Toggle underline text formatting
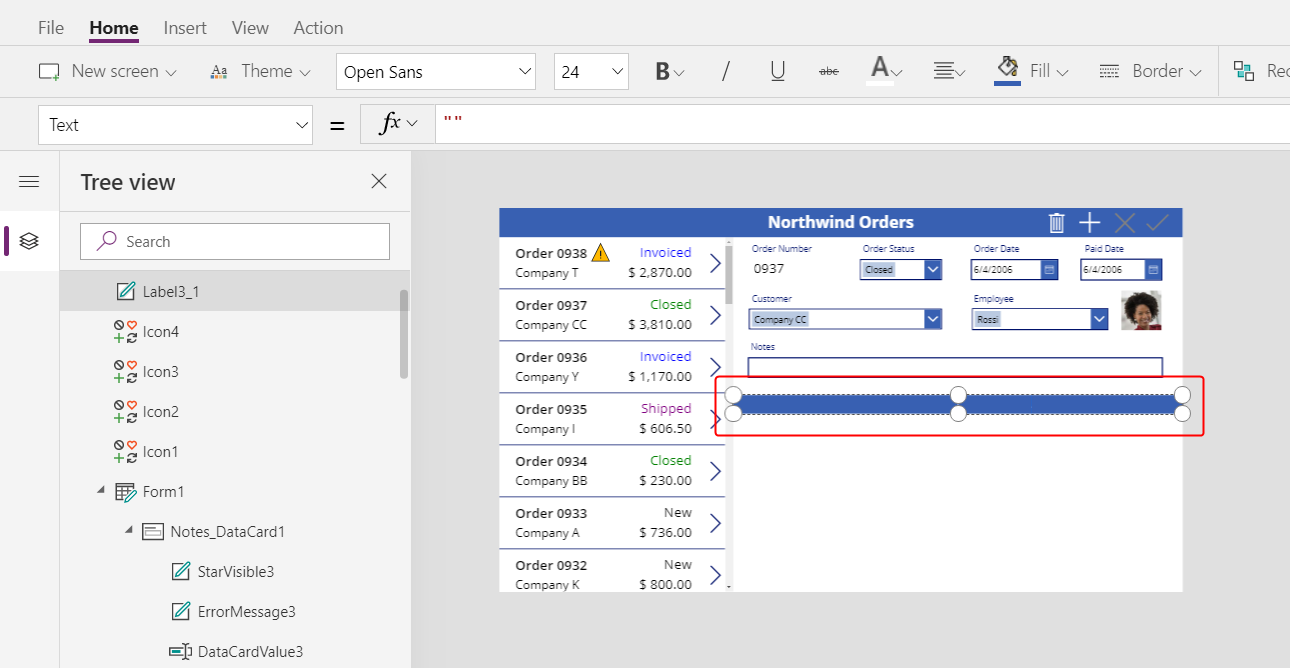The height and width of the screenshot is (668, 1290). tap(777, 71)
